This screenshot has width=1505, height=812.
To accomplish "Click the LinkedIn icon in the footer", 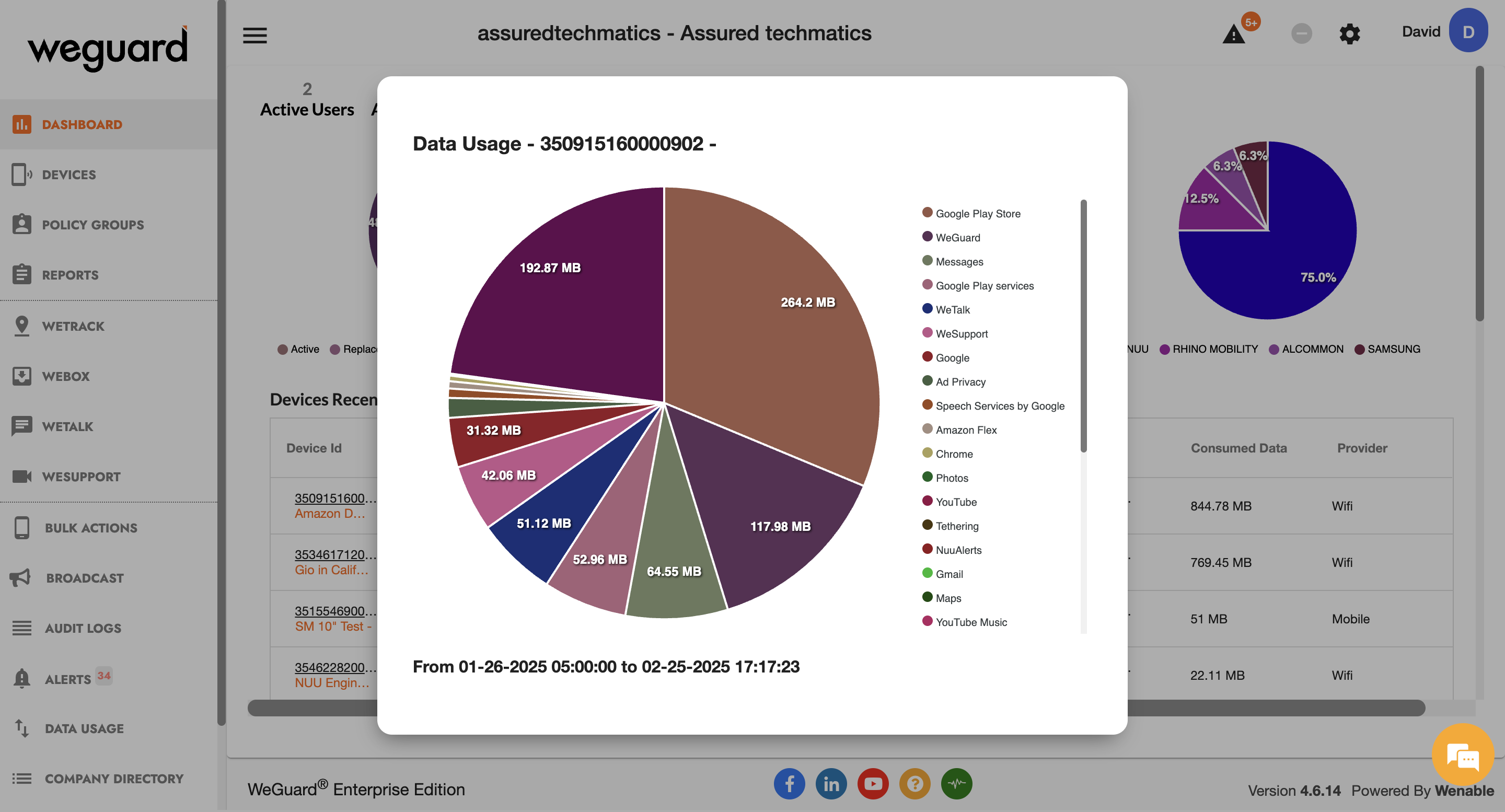I will coord(831,783).
